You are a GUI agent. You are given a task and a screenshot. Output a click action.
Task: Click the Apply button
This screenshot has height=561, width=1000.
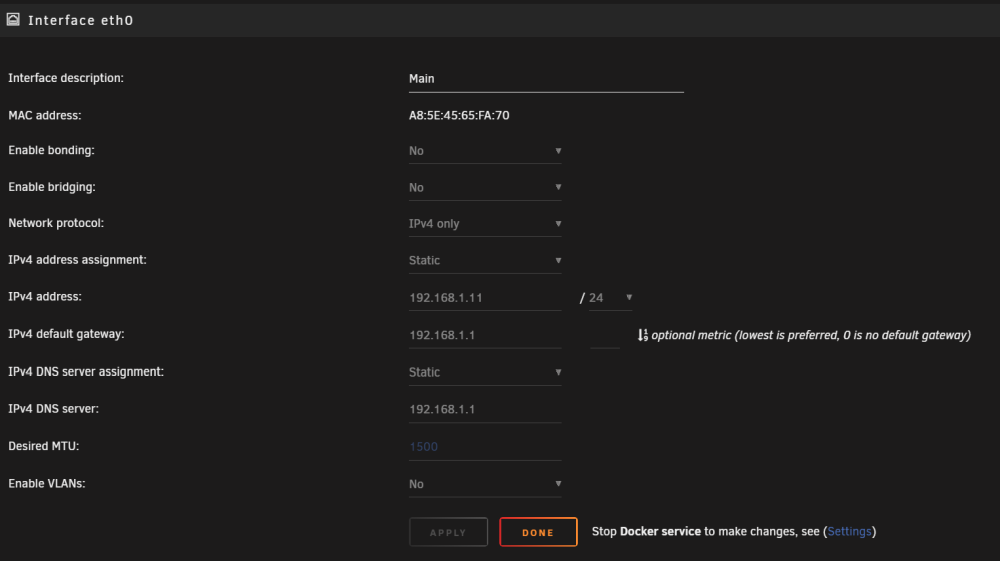448,532
